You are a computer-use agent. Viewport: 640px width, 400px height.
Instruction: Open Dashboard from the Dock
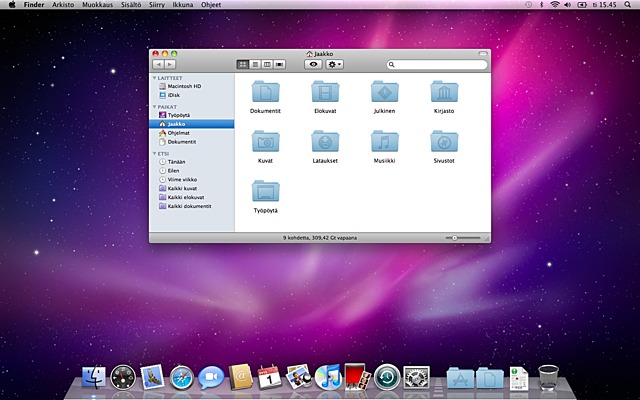click(123, 377)
